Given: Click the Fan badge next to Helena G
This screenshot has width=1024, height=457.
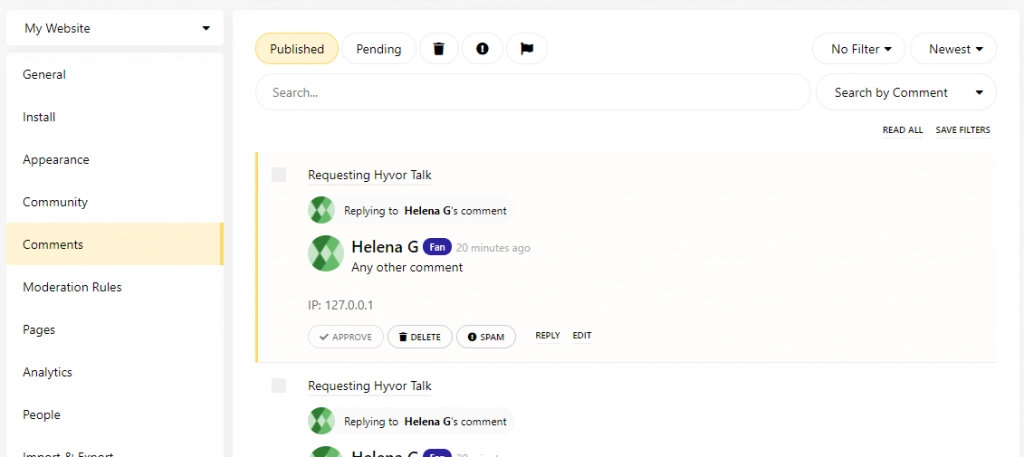Looking at the screenshot, I should tap(437, 247).
